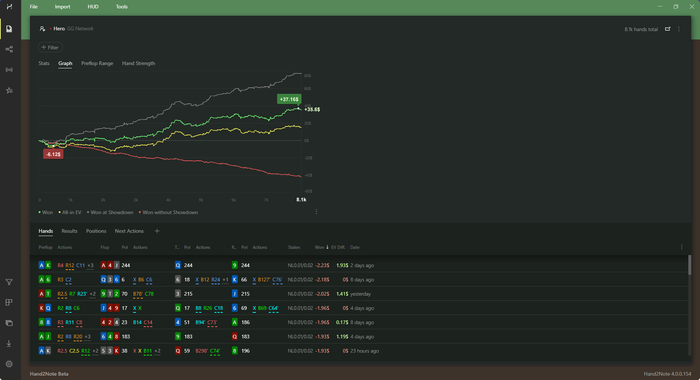Open settings gear in sidebar
Image resolution: width=700 pixels, height=380 pixels.
(9, 364)
